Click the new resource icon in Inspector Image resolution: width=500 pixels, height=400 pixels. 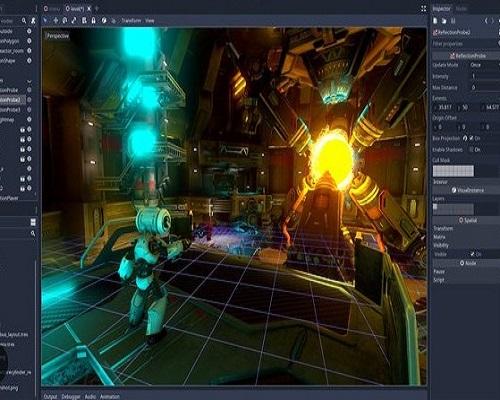tap(435, 21)
